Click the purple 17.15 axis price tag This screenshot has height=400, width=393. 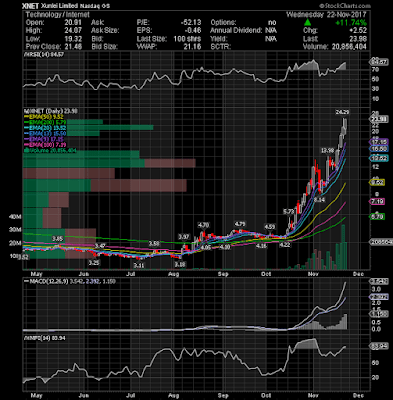(x=379, y=142)
